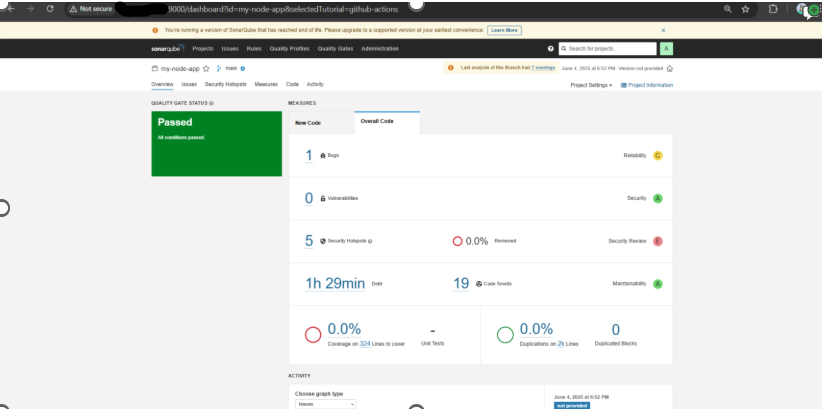The image size is (822, 409).
Task: Click the my-node-app project name
Action: tap(180, 69)
